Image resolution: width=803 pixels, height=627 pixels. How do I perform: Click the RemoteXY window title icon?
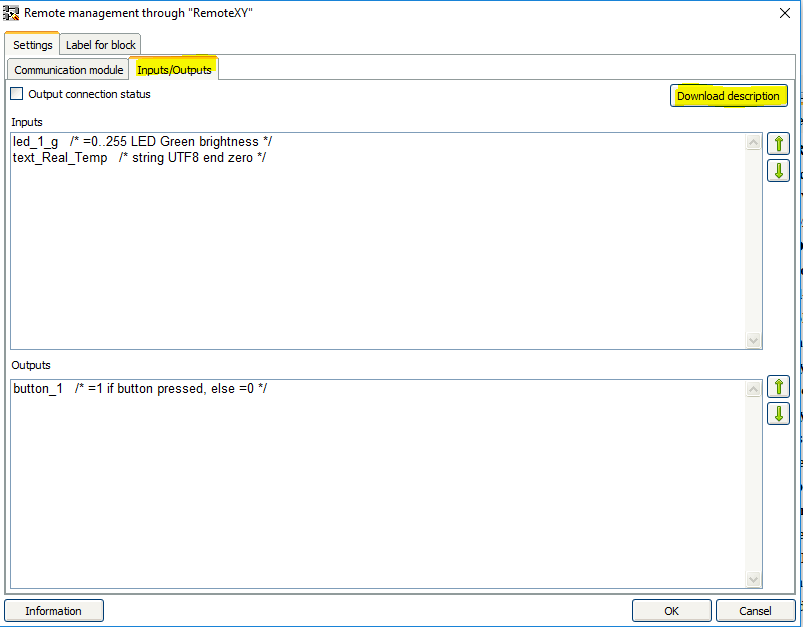coord(11,13)
